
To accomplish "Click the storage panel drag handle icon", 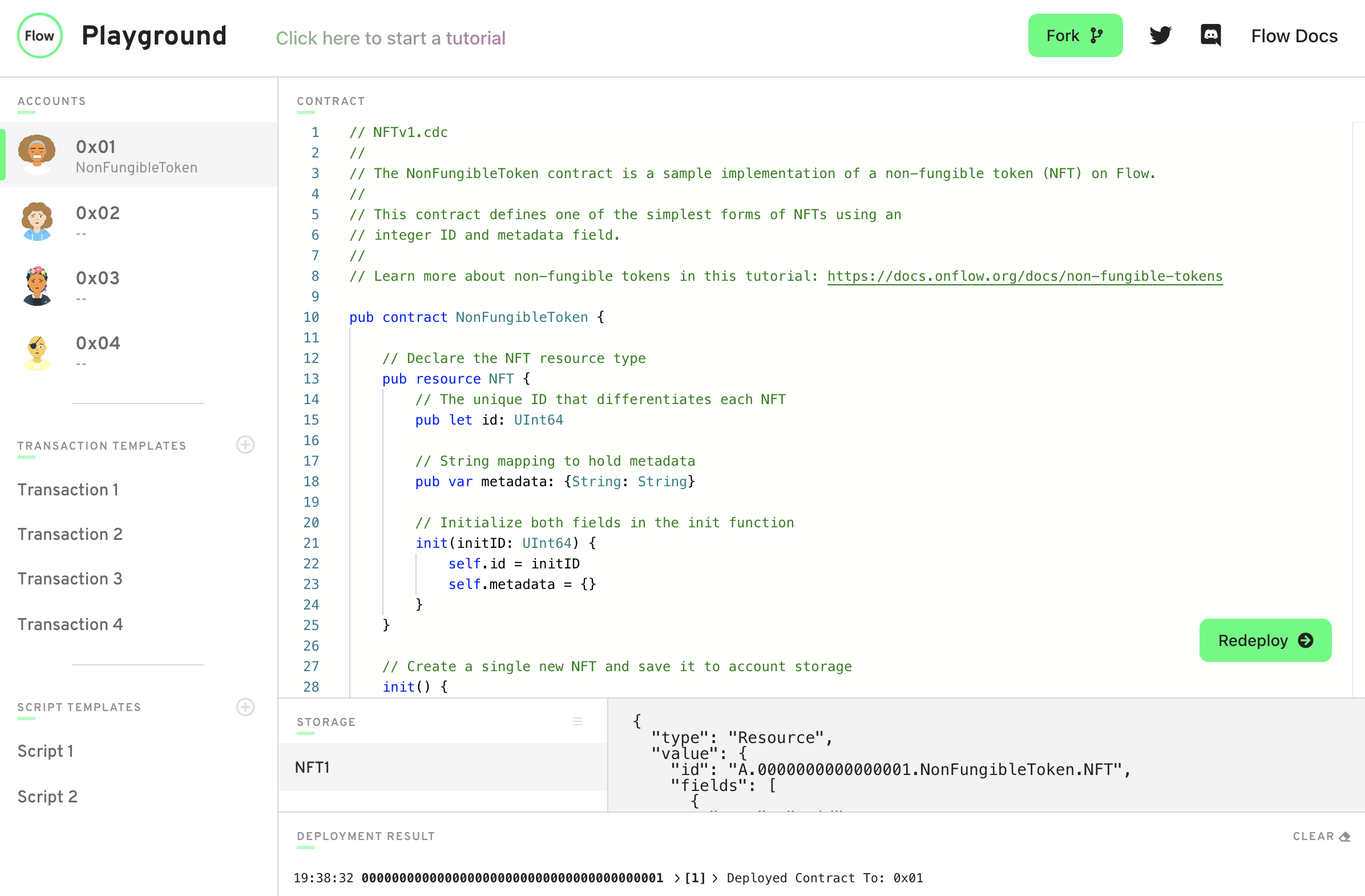I will click(577, 721).
